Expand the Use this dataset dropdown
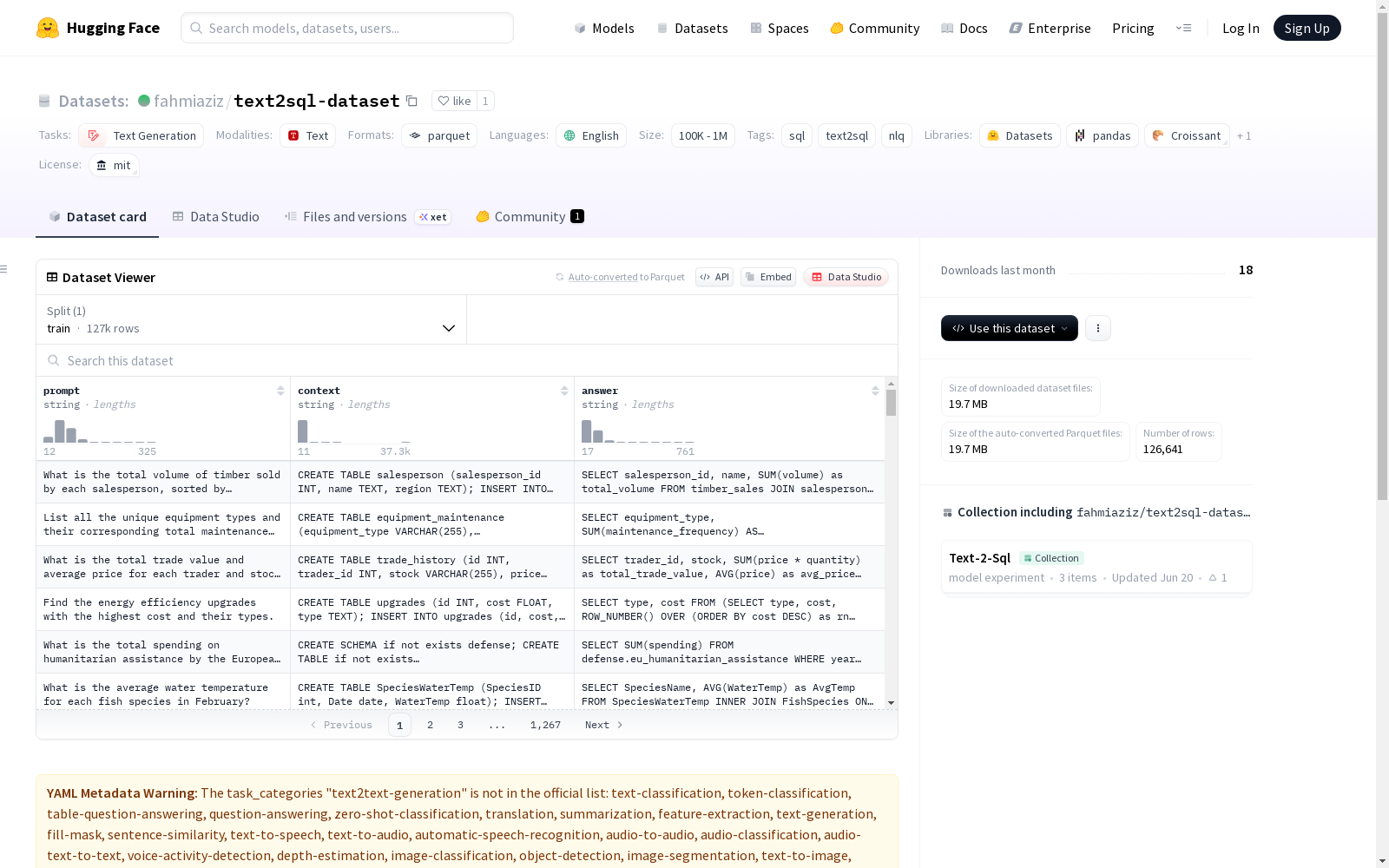Viewport: 1389px width, 868px height. [x=1010, y=328]
